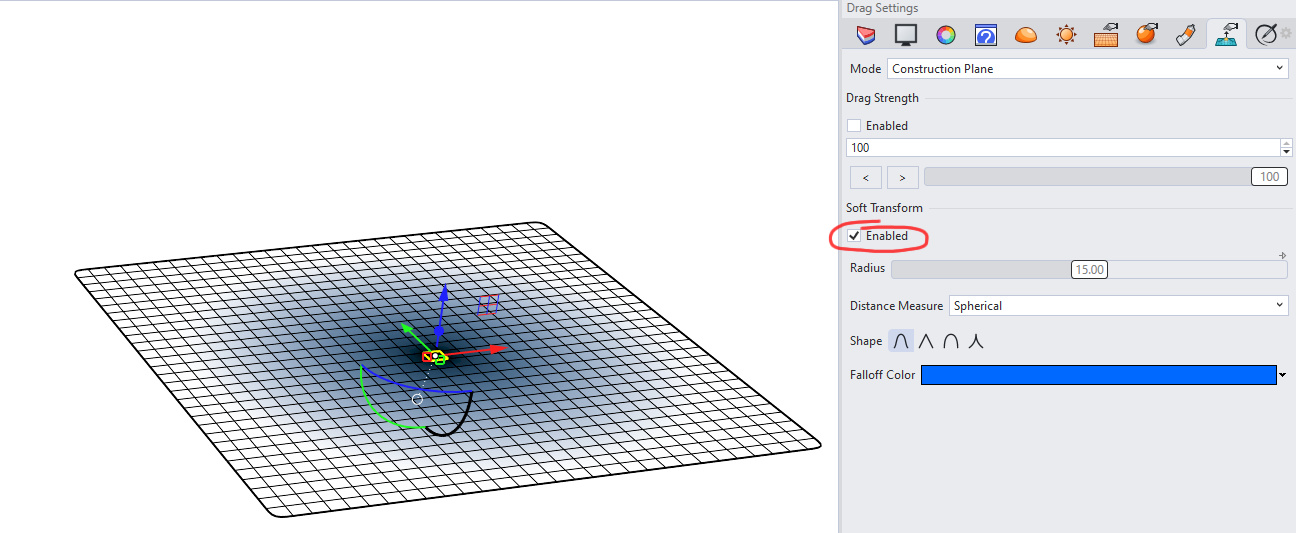
Task: Select the smooth bell falloff shape
Action: coord(901,341)
